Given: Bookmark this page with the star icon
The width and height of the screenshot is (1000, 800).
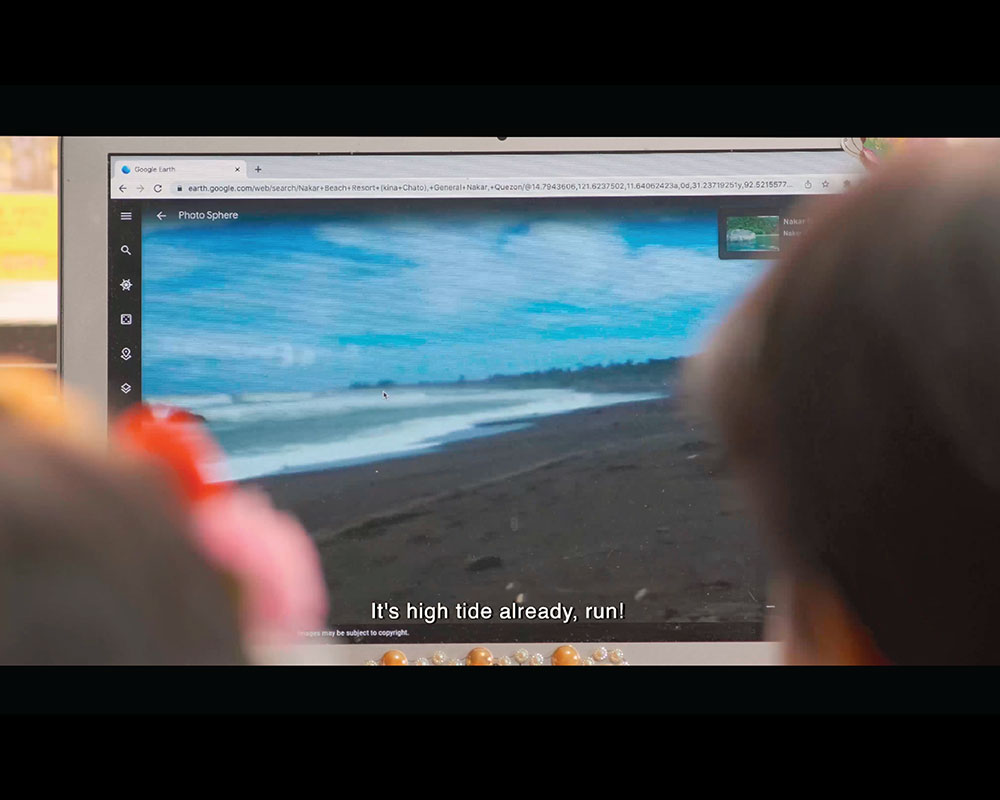Looking at the screenshot, I should click(825, 185).
